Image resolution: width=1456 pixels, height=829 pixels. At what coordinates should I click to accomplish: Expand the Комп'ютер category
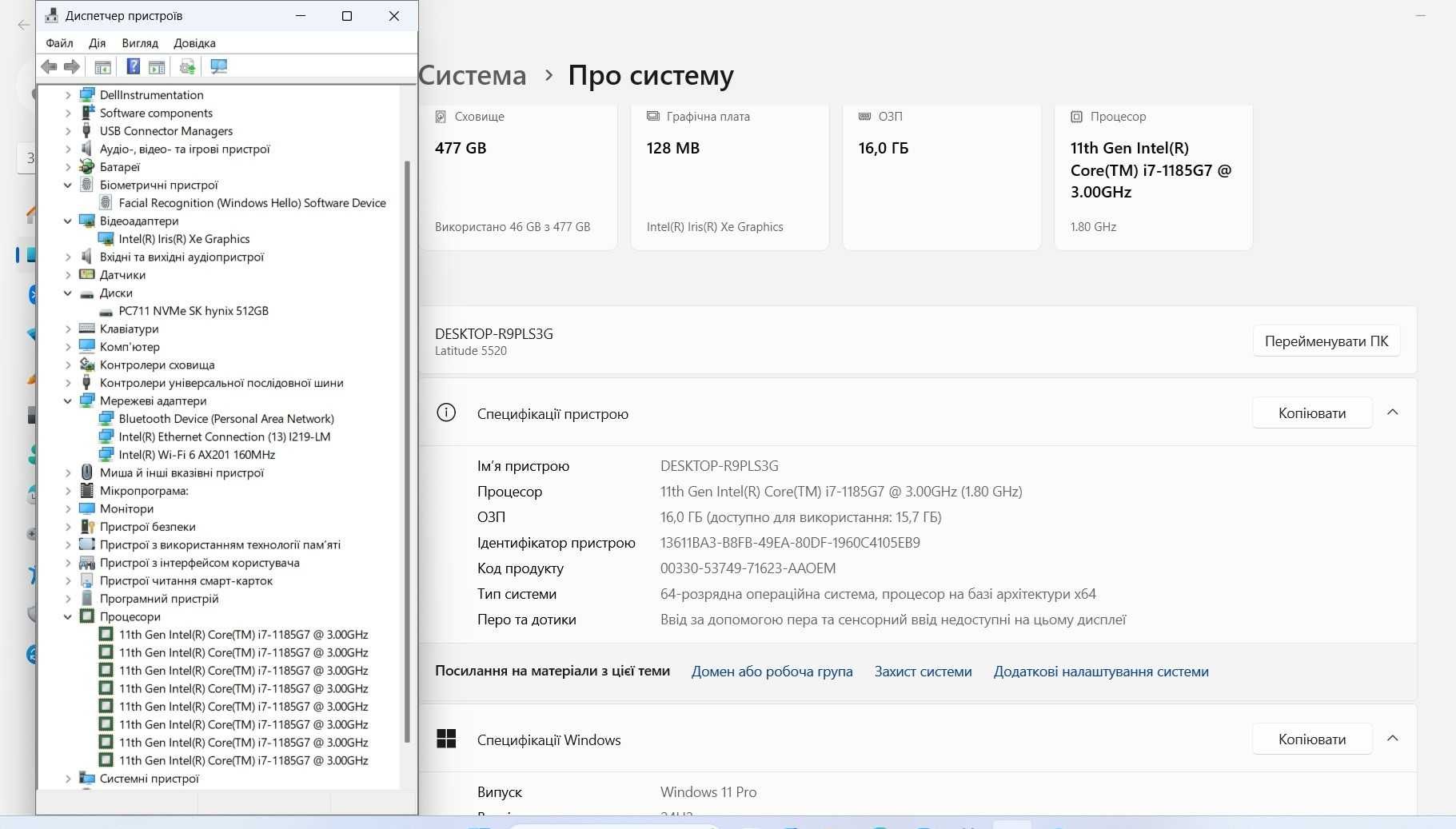tap(68, 347)
